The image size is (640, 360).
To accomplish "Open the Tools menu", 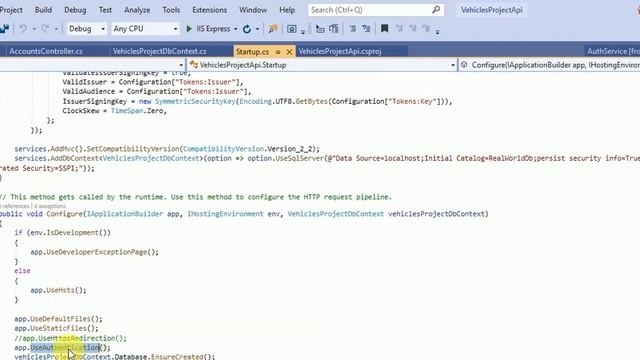I will pyautogui.click(x=171, y=10).
